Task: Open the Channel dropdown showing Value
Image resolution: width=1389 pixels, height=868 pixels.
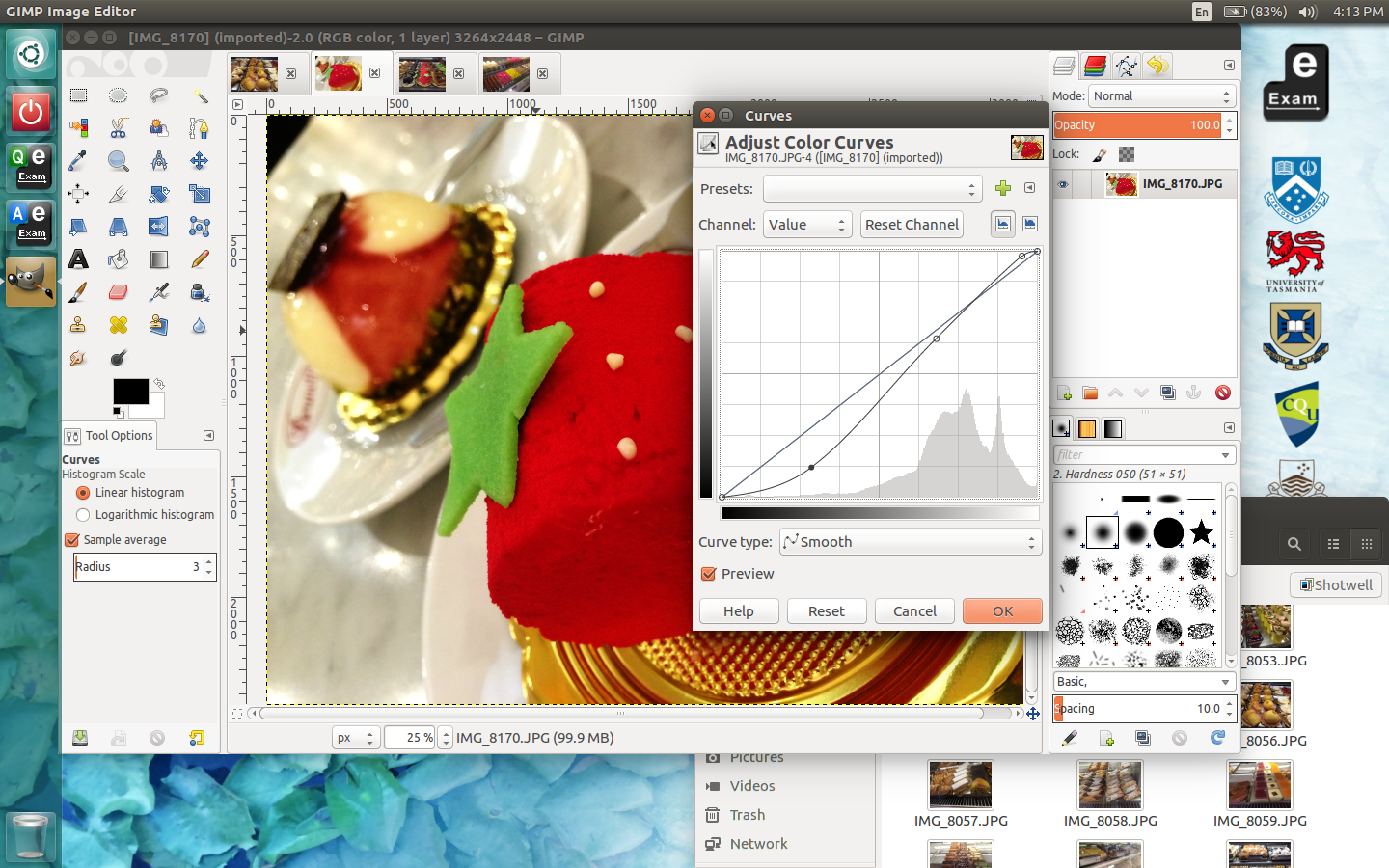Action: (807, 225)
